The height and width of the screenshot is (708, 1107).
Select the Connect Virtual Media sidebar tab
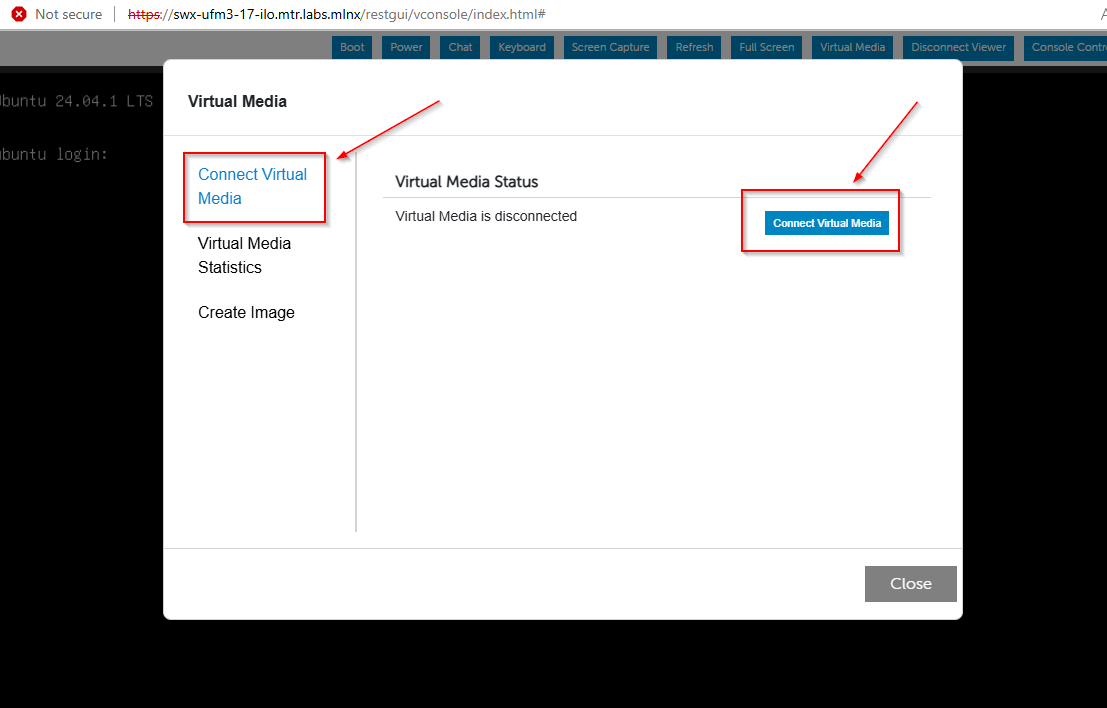point(252,186)
